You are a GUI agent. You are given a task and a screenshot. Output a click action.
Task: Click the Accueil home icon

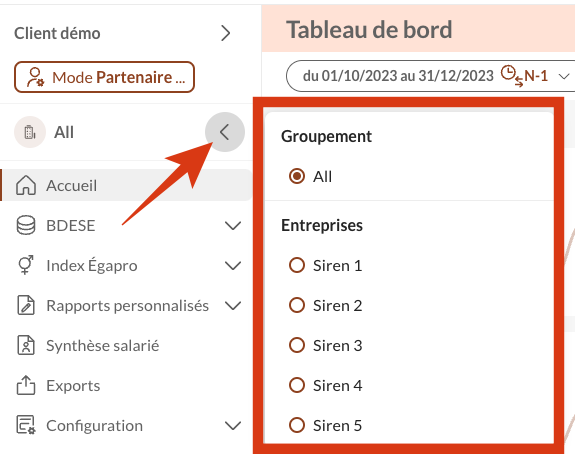click(26, 185)
